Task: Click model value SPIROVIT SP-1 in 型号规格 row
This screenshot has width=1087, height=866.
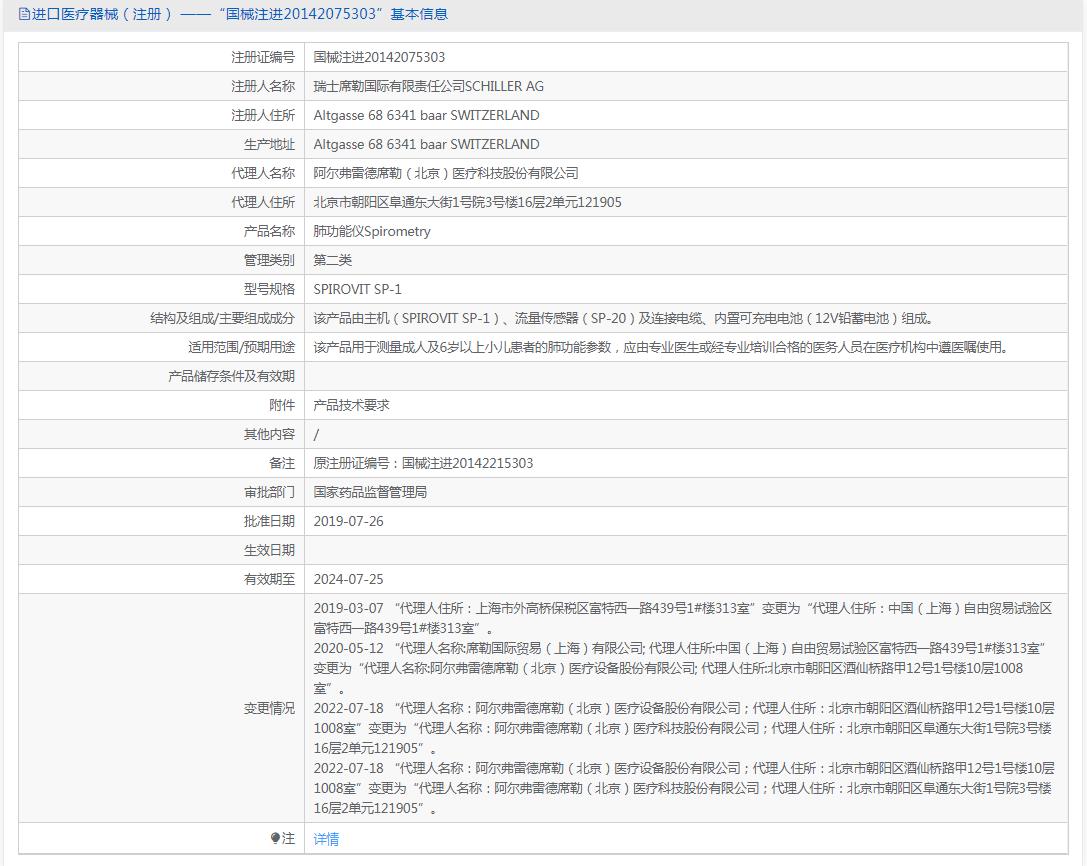Action: (x=357, y=289)
